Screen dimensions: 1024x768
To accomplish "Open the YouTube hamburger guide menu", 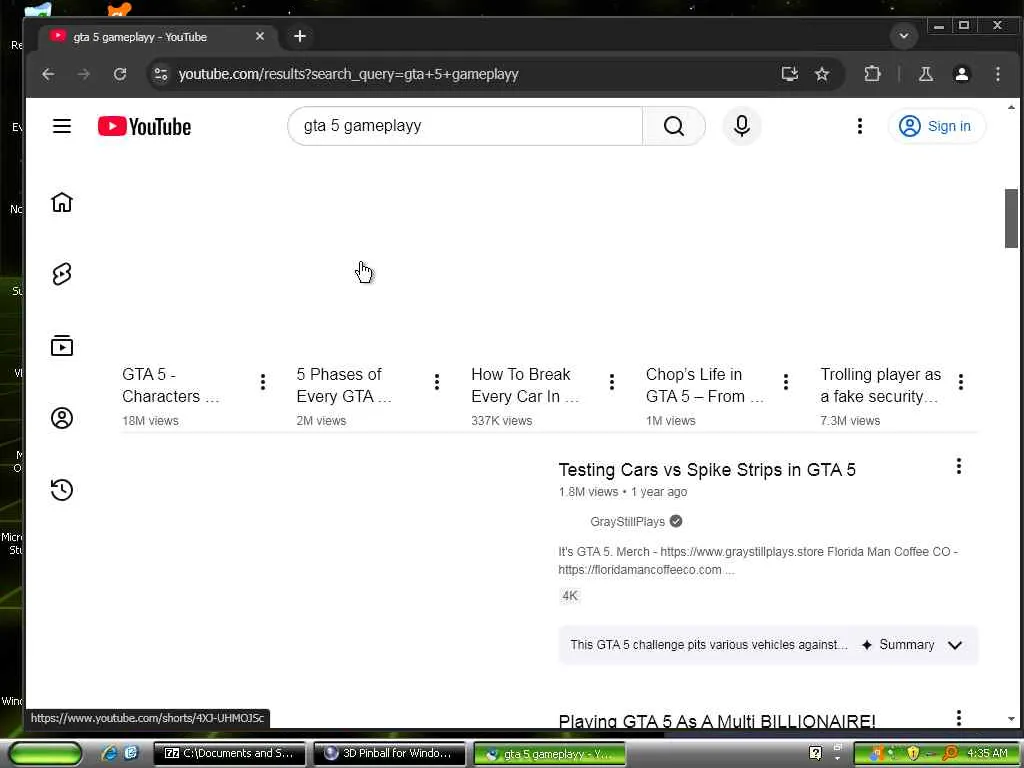I will (x=62, y=126).
